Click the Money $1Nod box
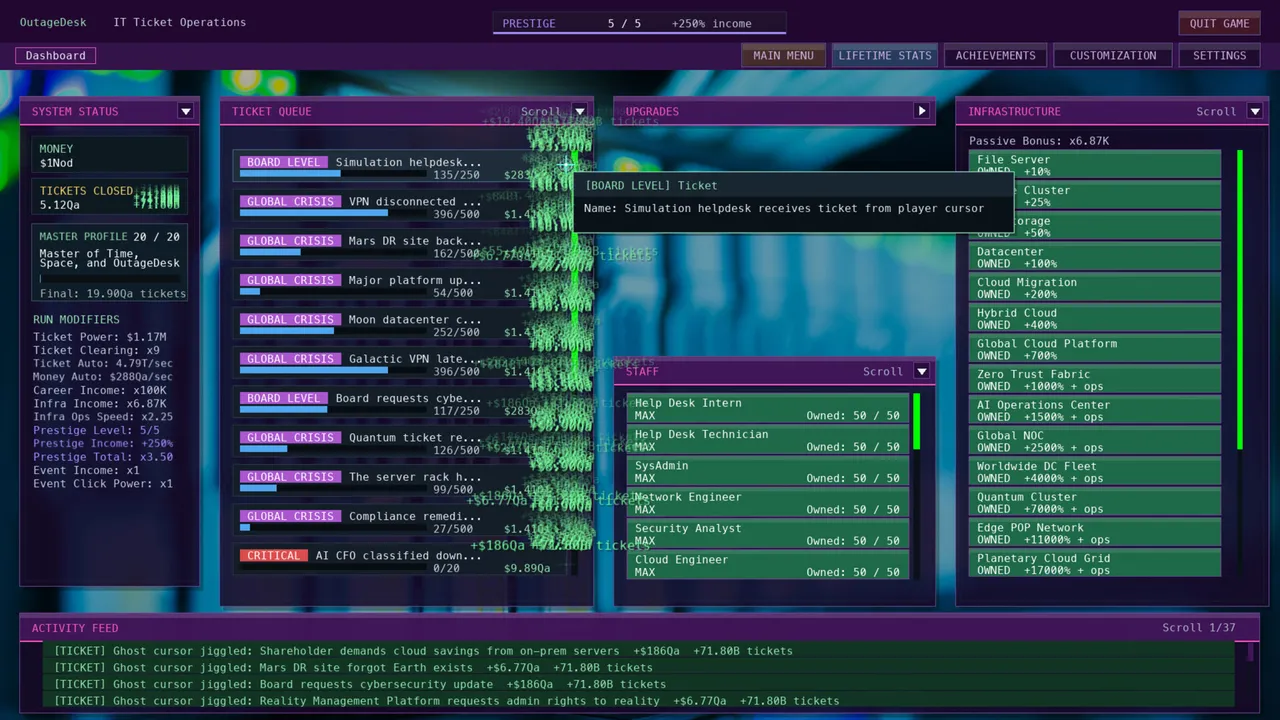The width and height of the screenshot is (1280, 720). click(110, 155)
